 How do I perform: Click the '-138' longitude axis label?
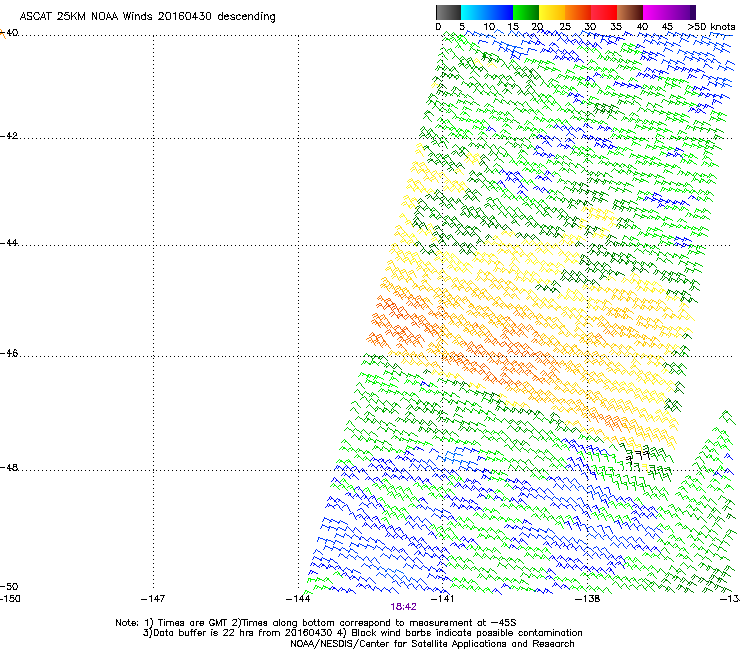588,599
